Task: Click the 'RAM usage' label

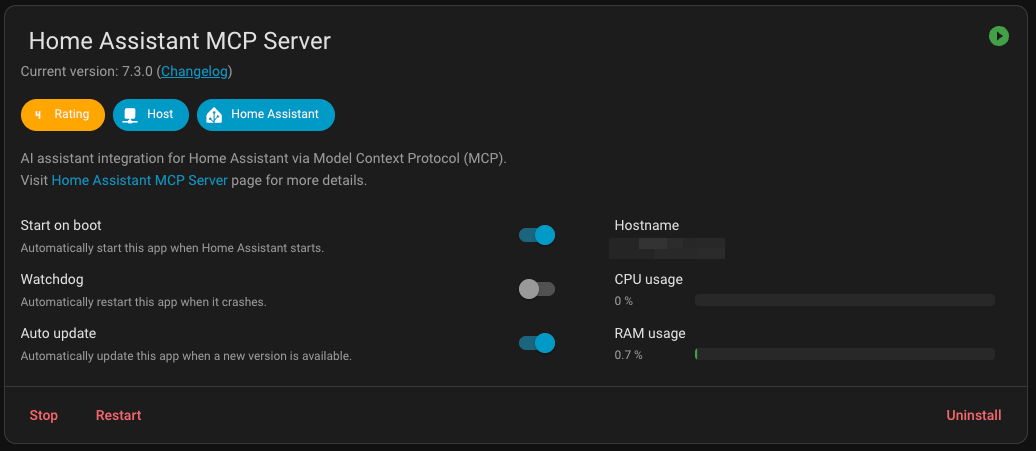Action: pos(650,333)
